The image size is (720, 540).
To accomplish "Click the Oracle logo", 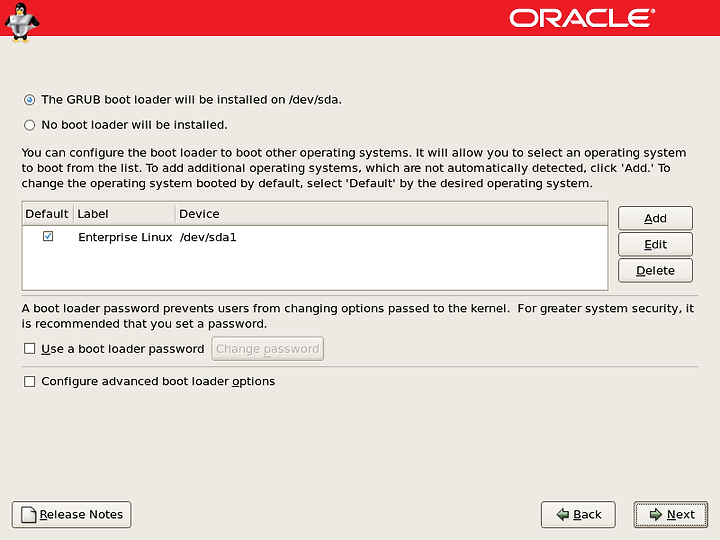I will click(582, 18).
